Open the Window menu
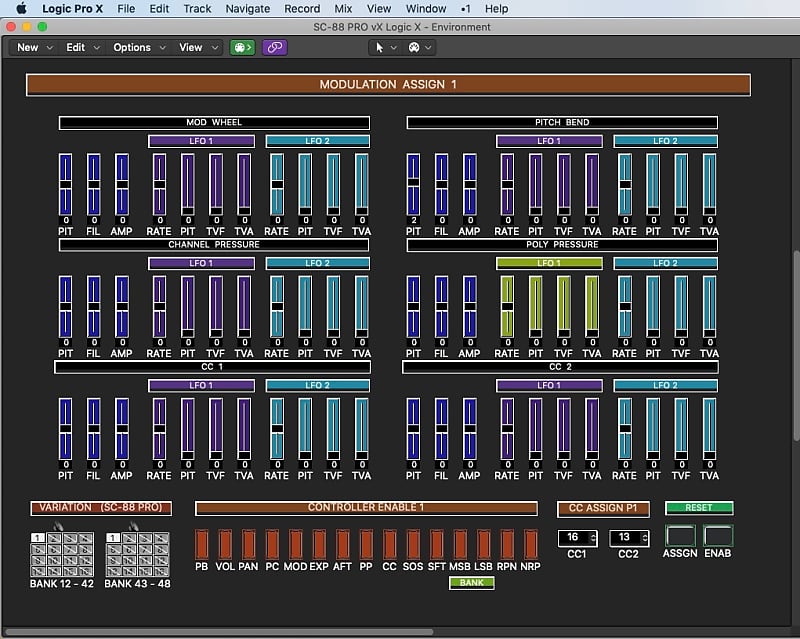 426,9
